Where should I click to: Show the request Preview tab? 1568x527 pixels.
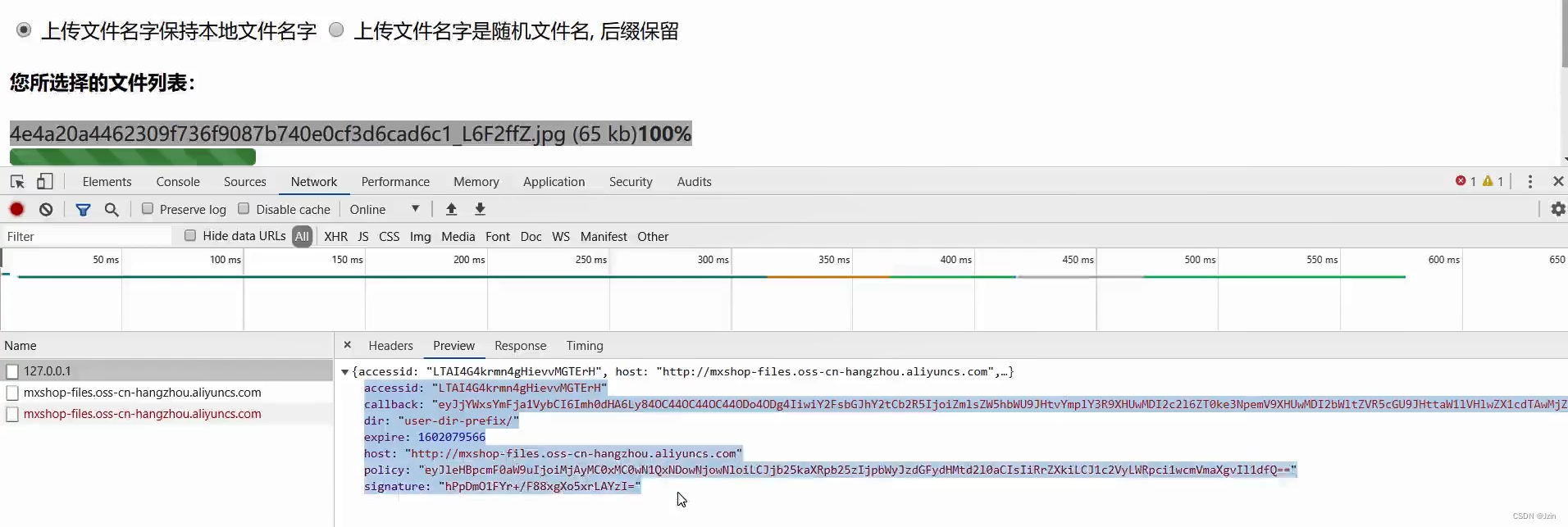pos(454,346)
